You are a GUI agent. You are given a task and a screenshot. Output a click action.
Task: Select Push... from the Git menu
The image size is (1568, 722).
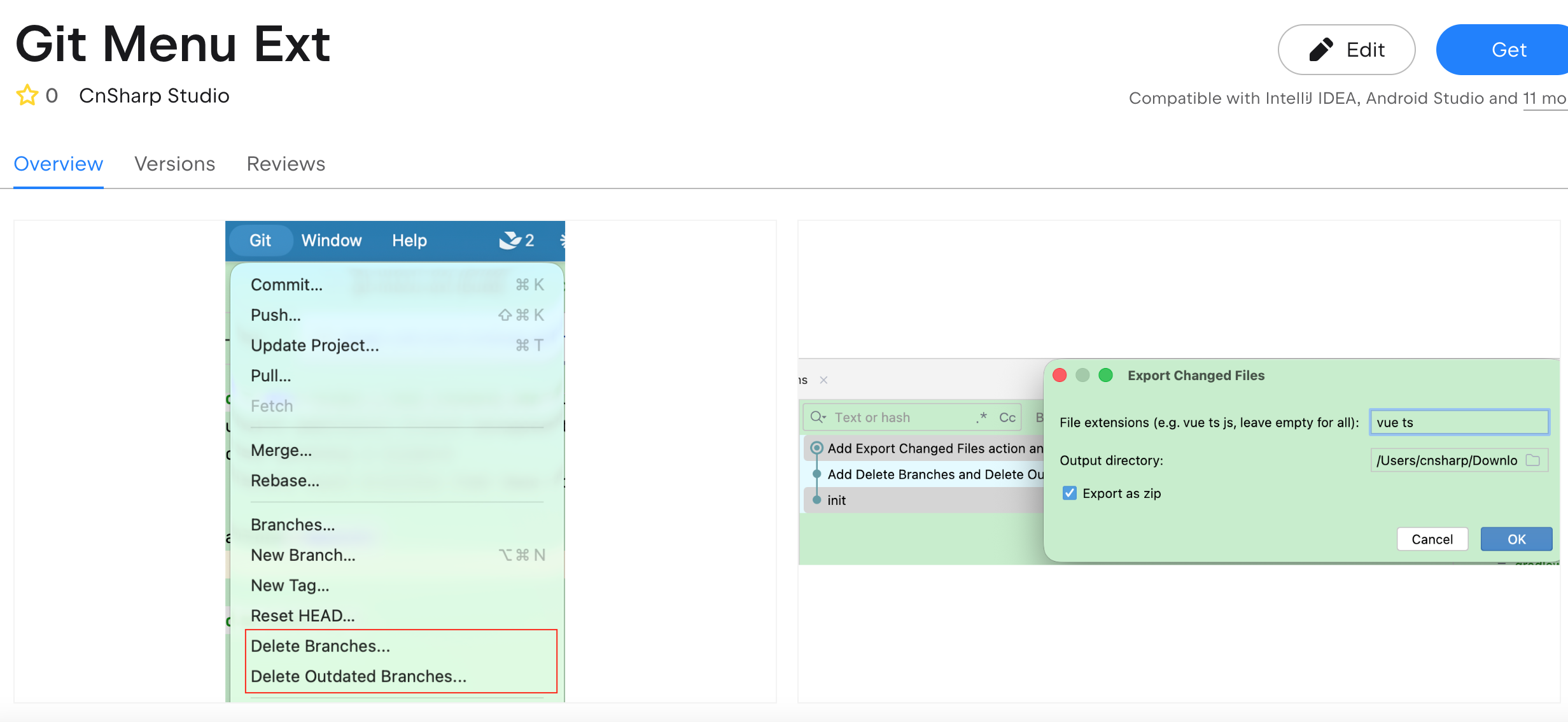pyautogui.click(x=397, y=315)
